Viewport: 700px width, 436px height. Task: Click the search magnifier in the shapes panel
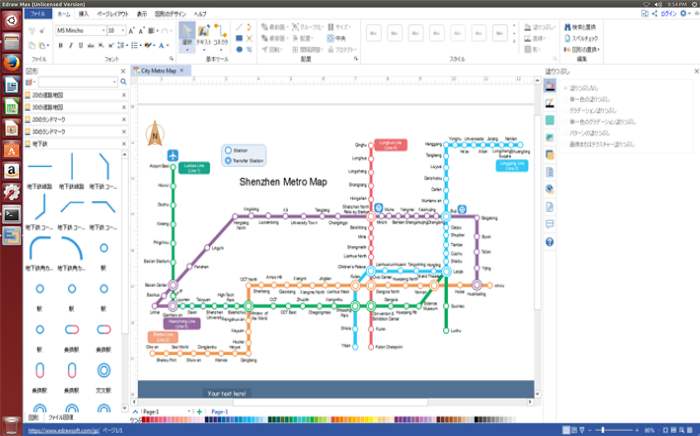tap(123, 82)
